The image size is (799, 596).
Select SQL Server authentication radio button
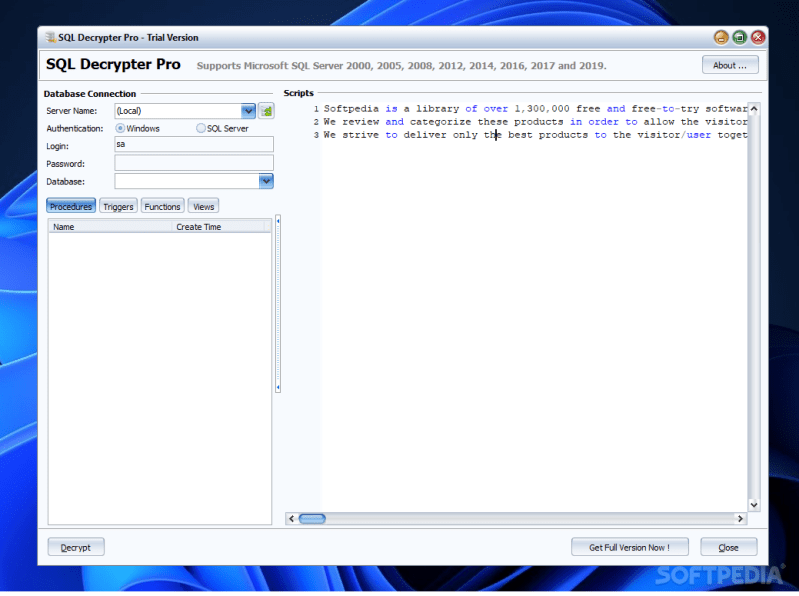[201, 128]
